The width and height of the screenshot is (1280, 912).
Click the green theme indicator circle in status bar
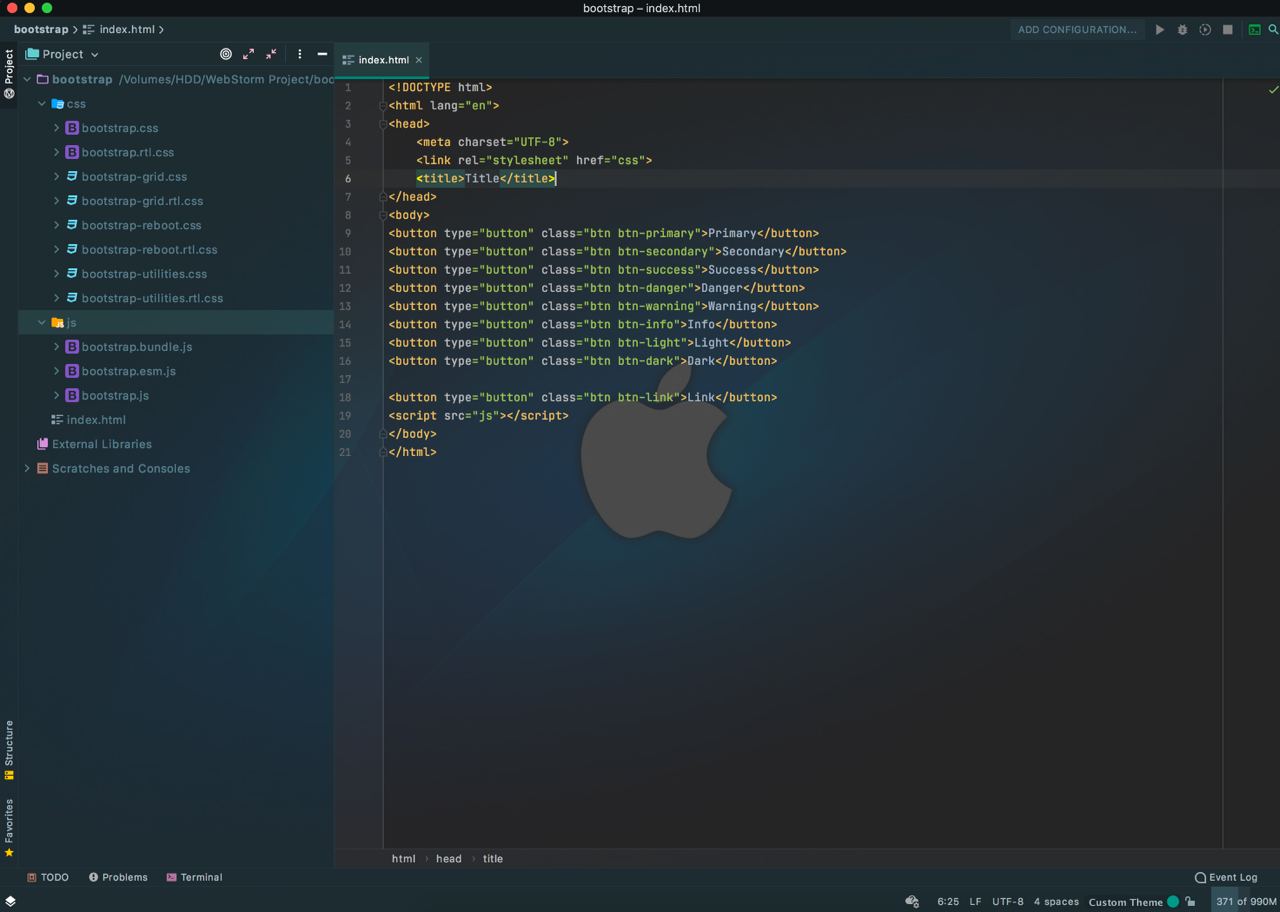[1173, 901]
